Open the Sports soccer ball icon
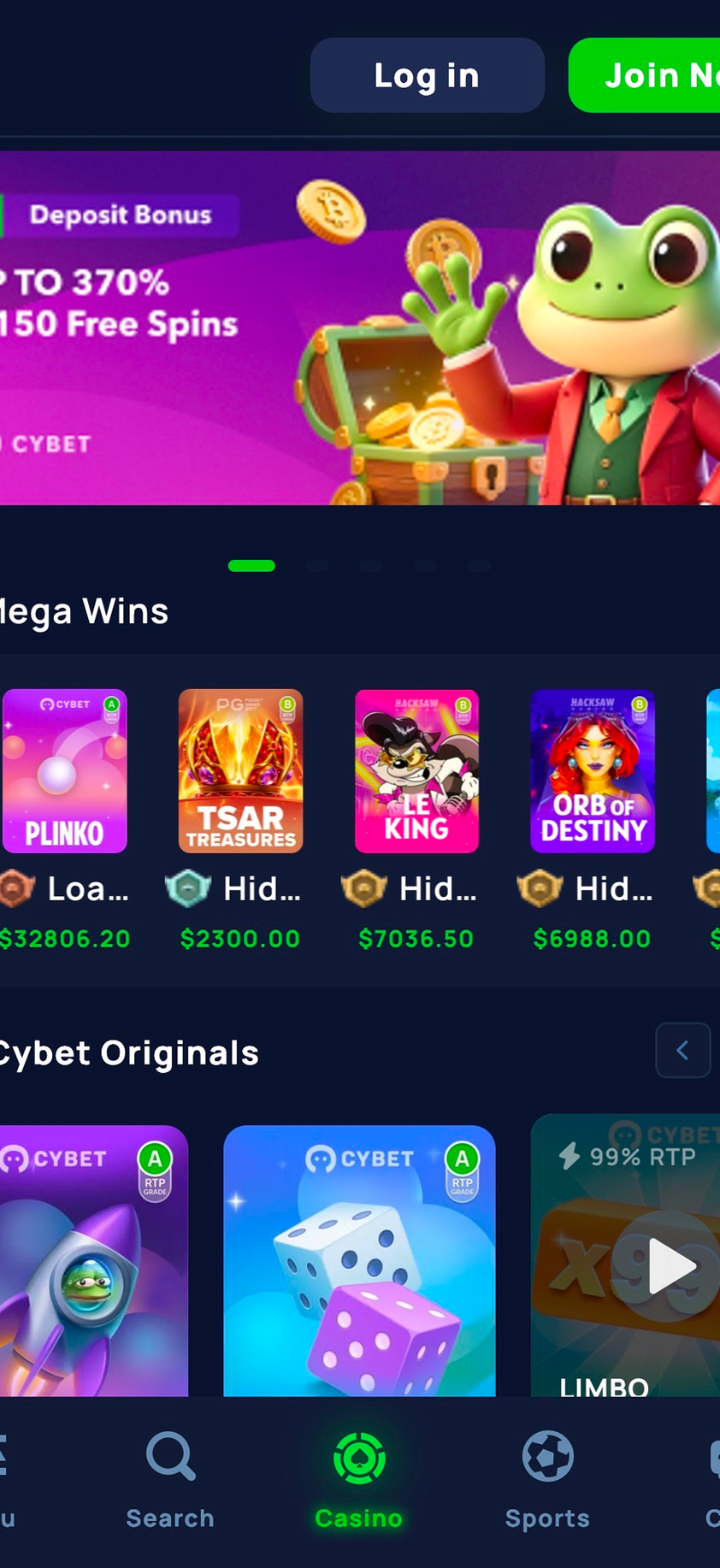Viewport: 720px width, 1568px height. [547, 1456]
